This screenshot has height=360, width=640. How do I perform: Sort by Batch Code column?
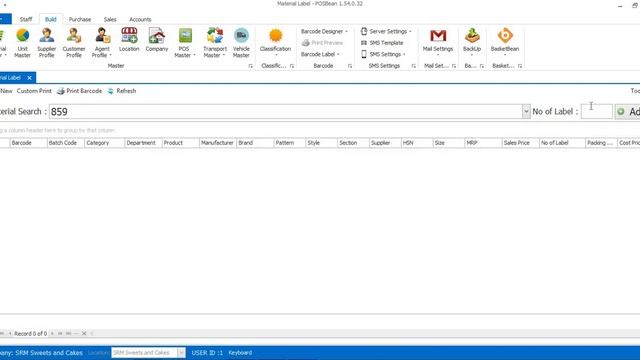pyautogui.click(x=65, y=143)
